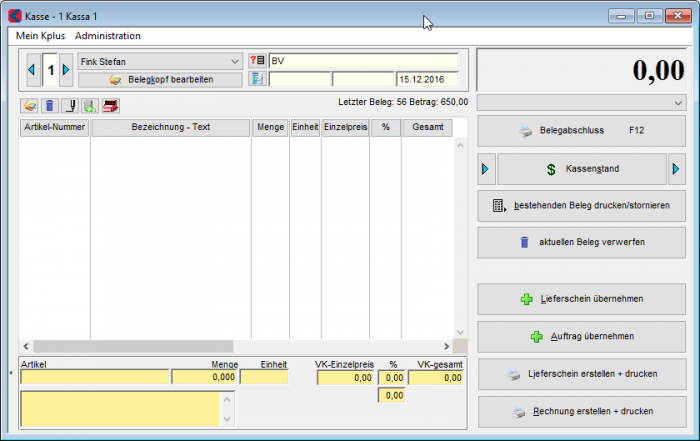Click the Artikel input field
This screenshot has height=441, width=700.
[95, 377]
